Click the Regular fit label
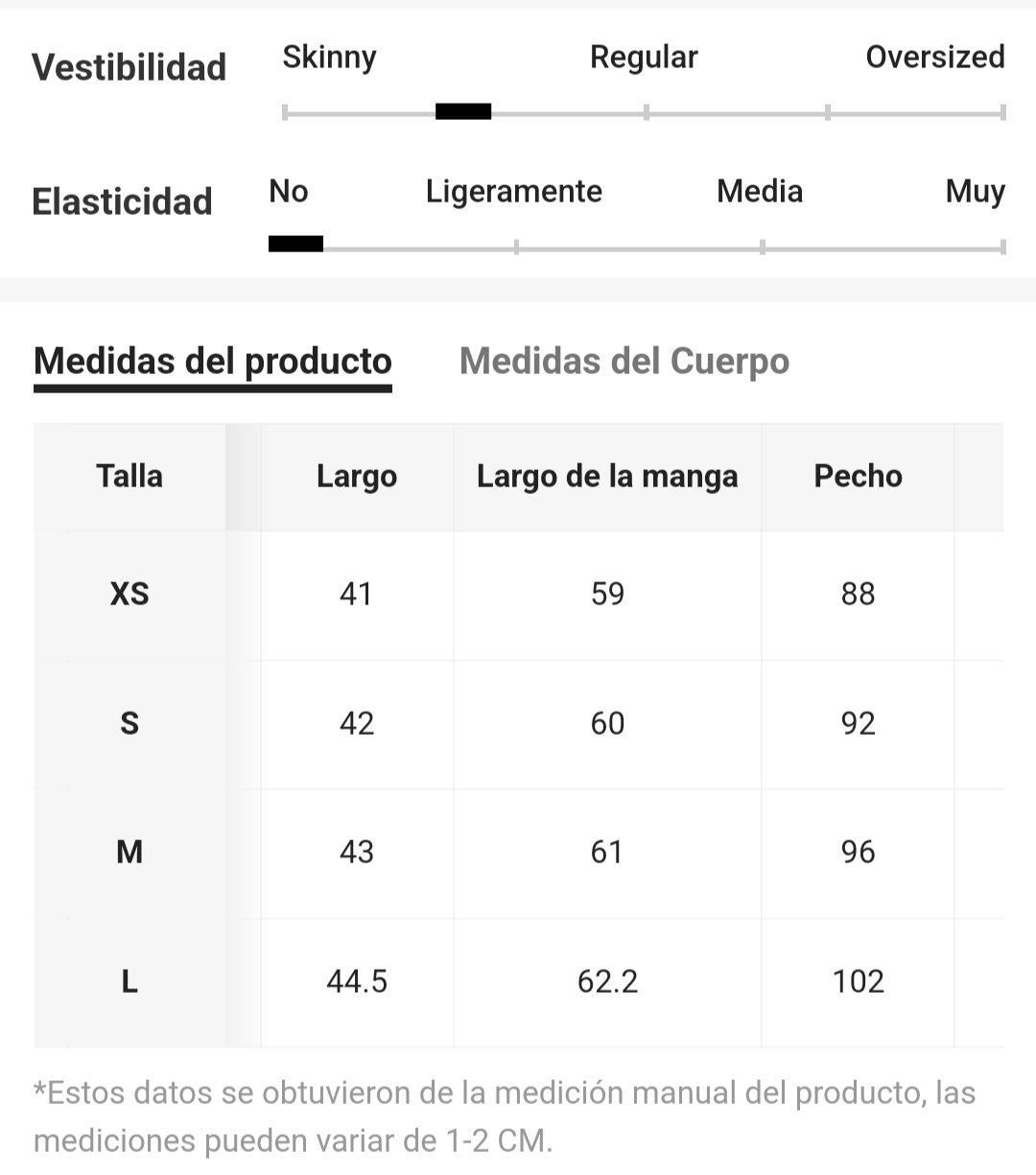The width and height of the screenshot is (1036, 1175). click(x=644, y=58)
